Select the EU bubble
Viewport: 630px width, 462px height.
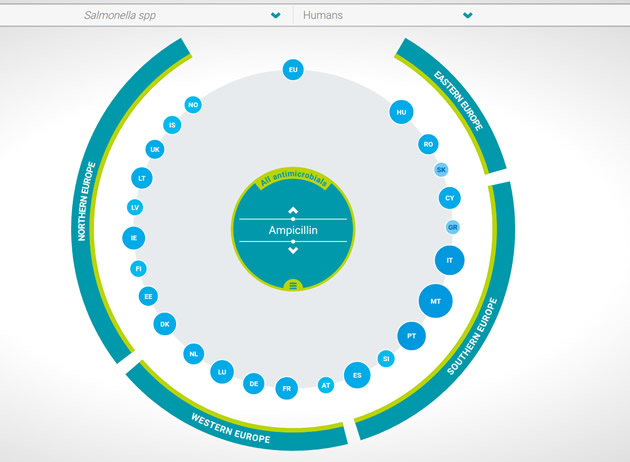(x=293, y=70)
